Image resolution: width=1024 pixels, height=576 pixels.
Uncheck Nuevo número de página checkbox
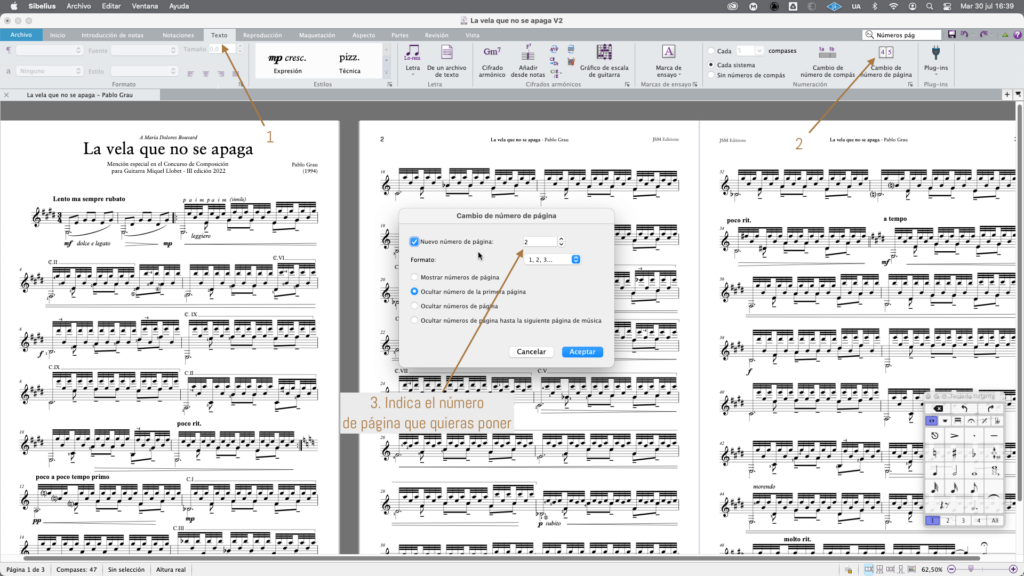415,241
